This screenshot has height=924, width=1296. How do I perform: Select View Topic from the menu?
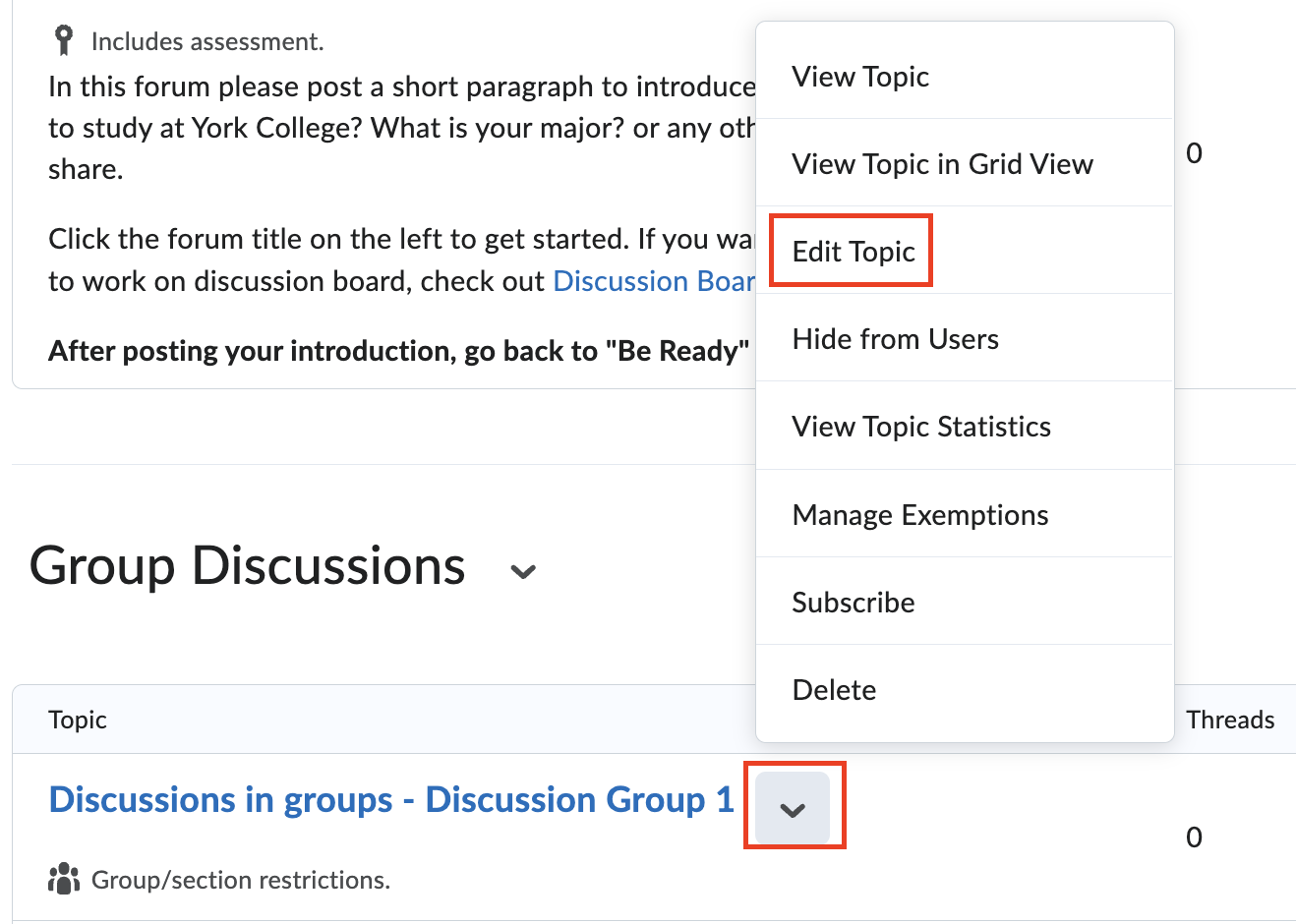pos(860,77)
